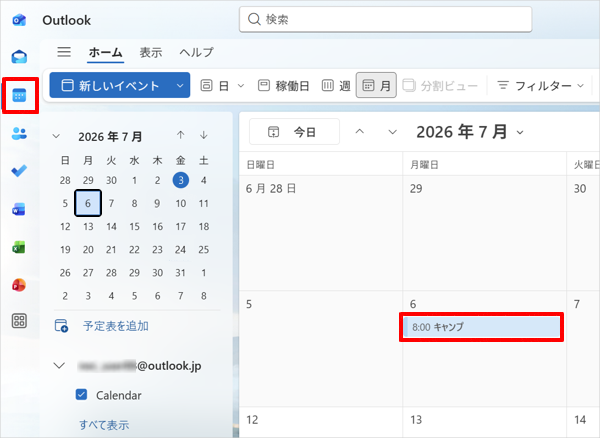Click the 6 月 28 日 cell in month grid
The image size is (600, 438).
tap(321, 233)
